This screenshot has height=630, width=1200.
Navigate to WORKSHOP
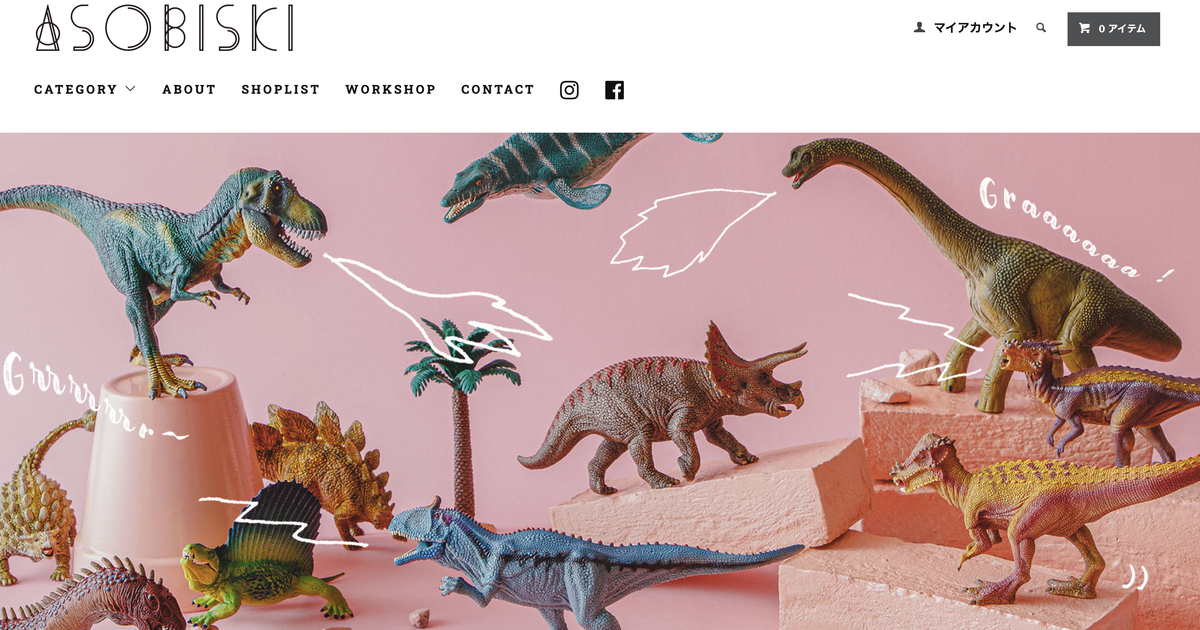coord(391,89)
